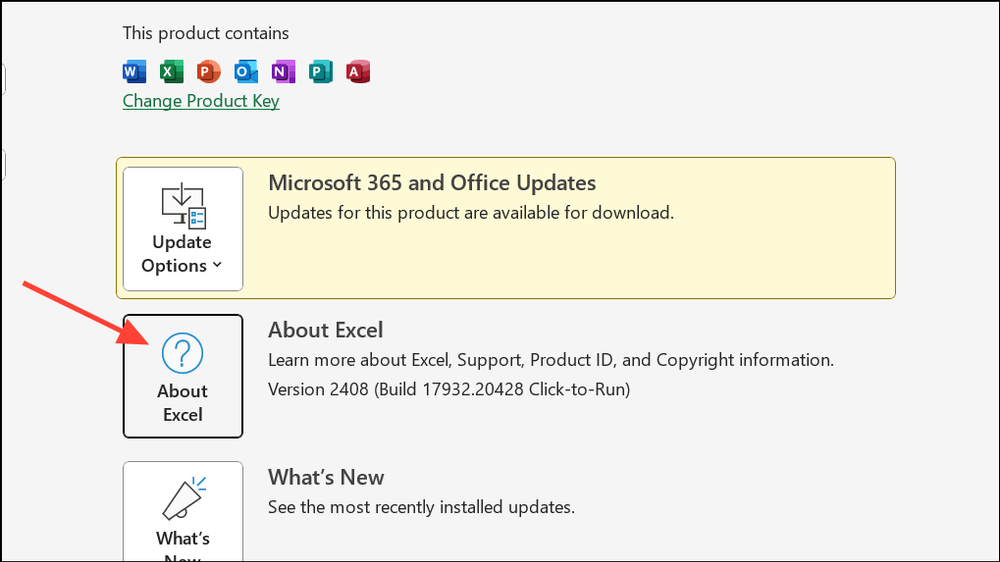The image size is (1000, 562).
Task: Click the Excel app icon
Action: [172, 71]
